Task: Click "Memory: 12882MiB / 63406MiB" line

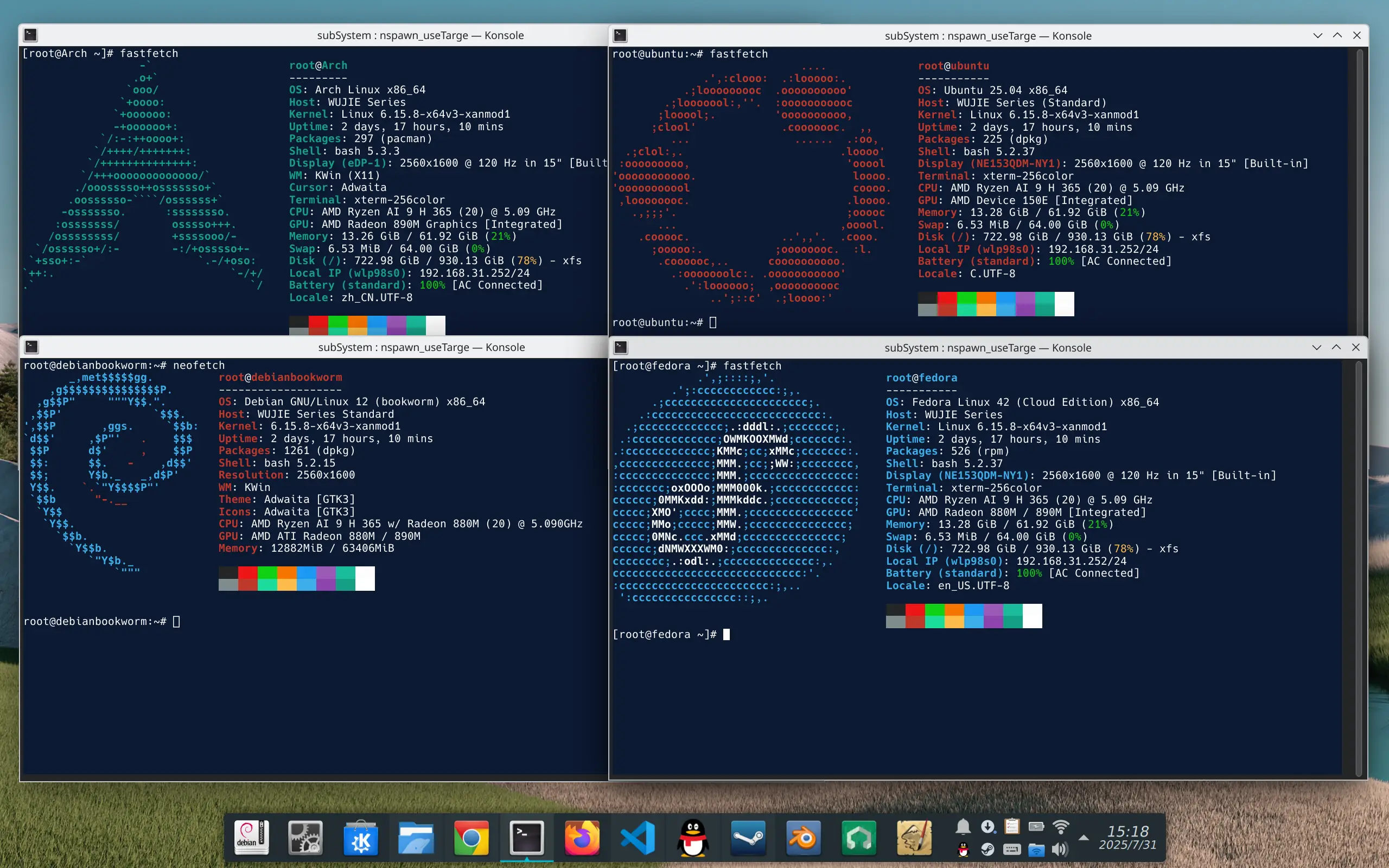Action: tap(307, 548)
